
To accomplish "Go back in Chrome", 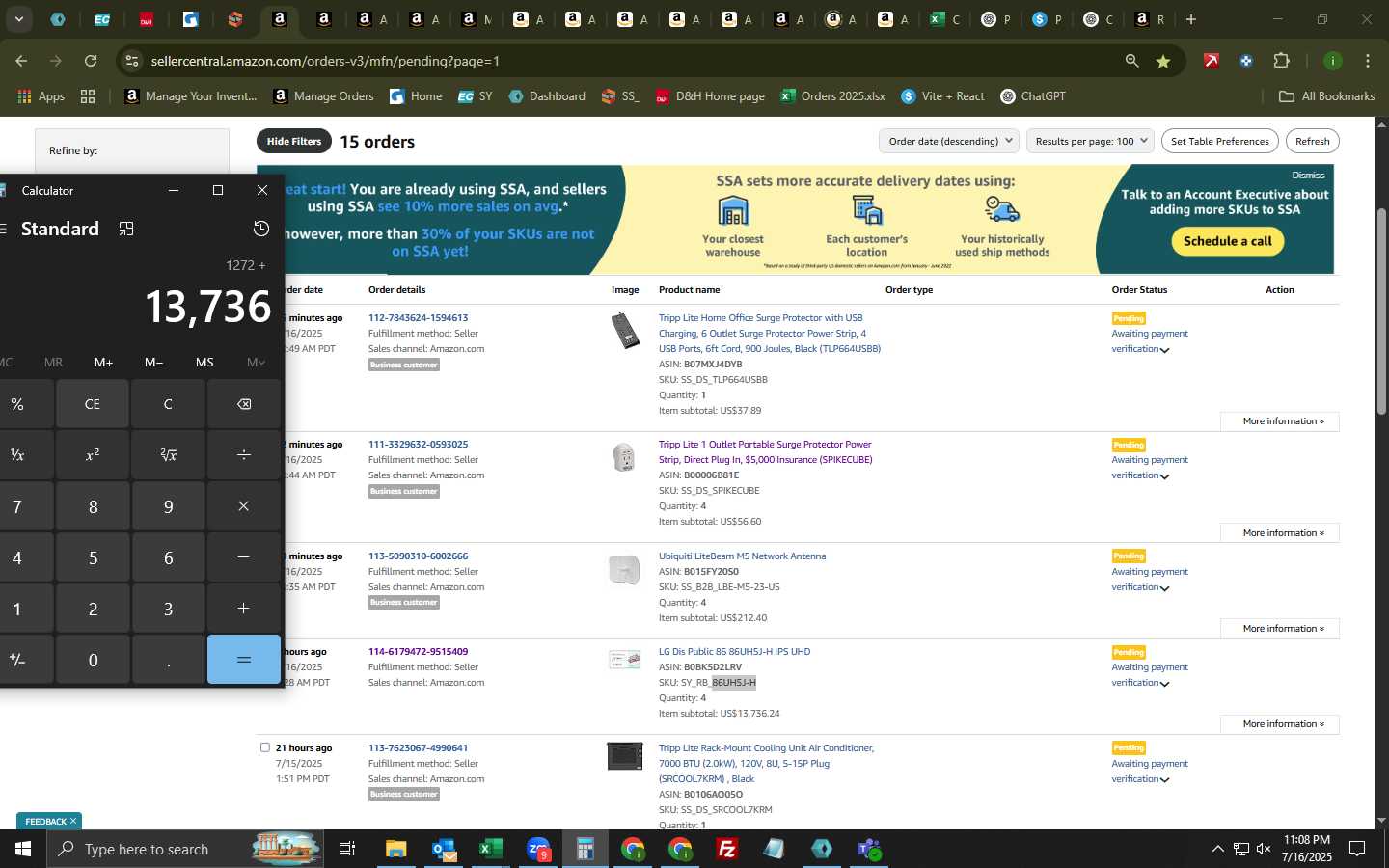I will point(21,61).
